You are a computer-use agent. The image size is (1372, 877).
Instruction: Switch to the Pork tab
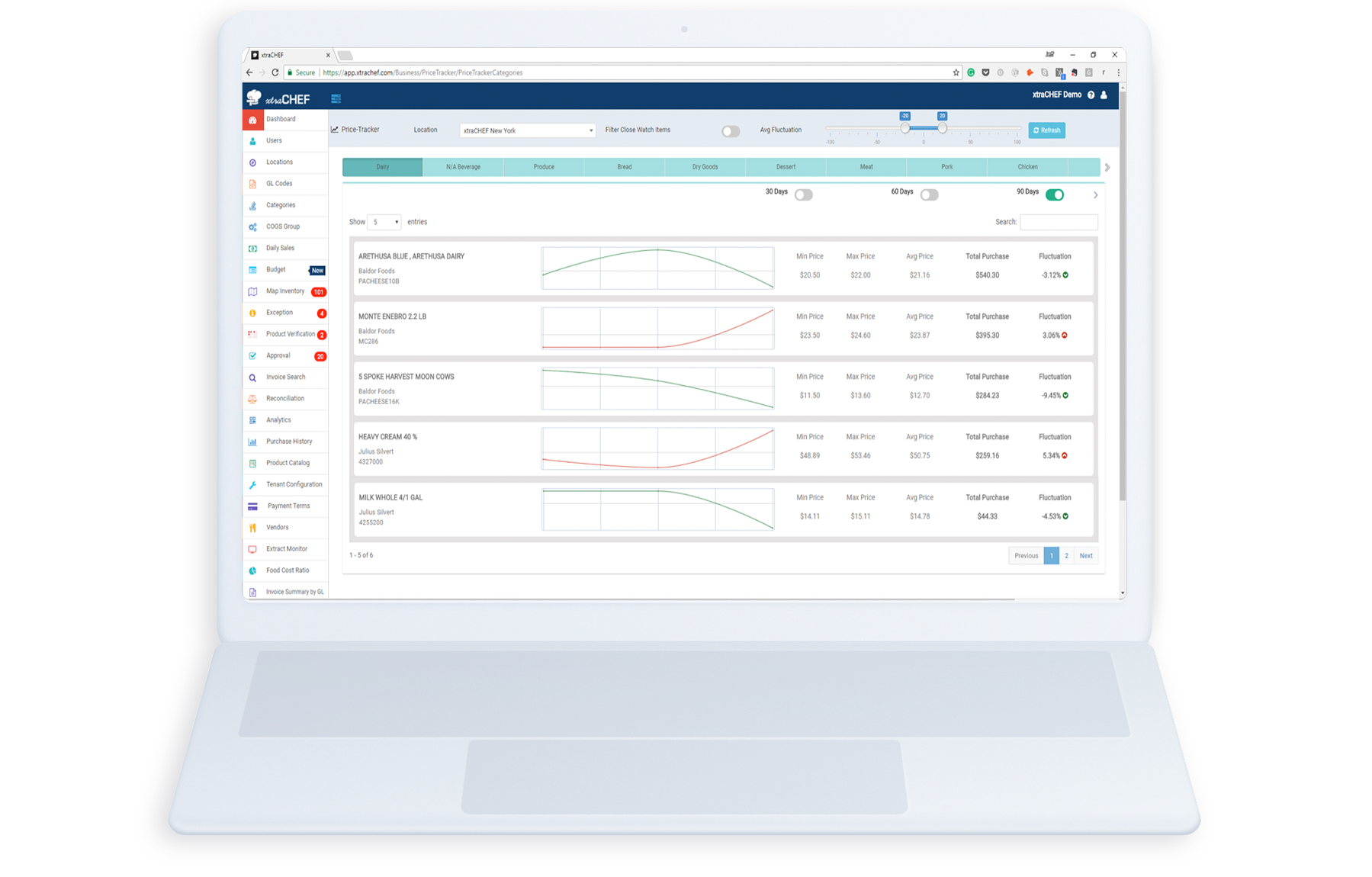[x=947, y=167]
